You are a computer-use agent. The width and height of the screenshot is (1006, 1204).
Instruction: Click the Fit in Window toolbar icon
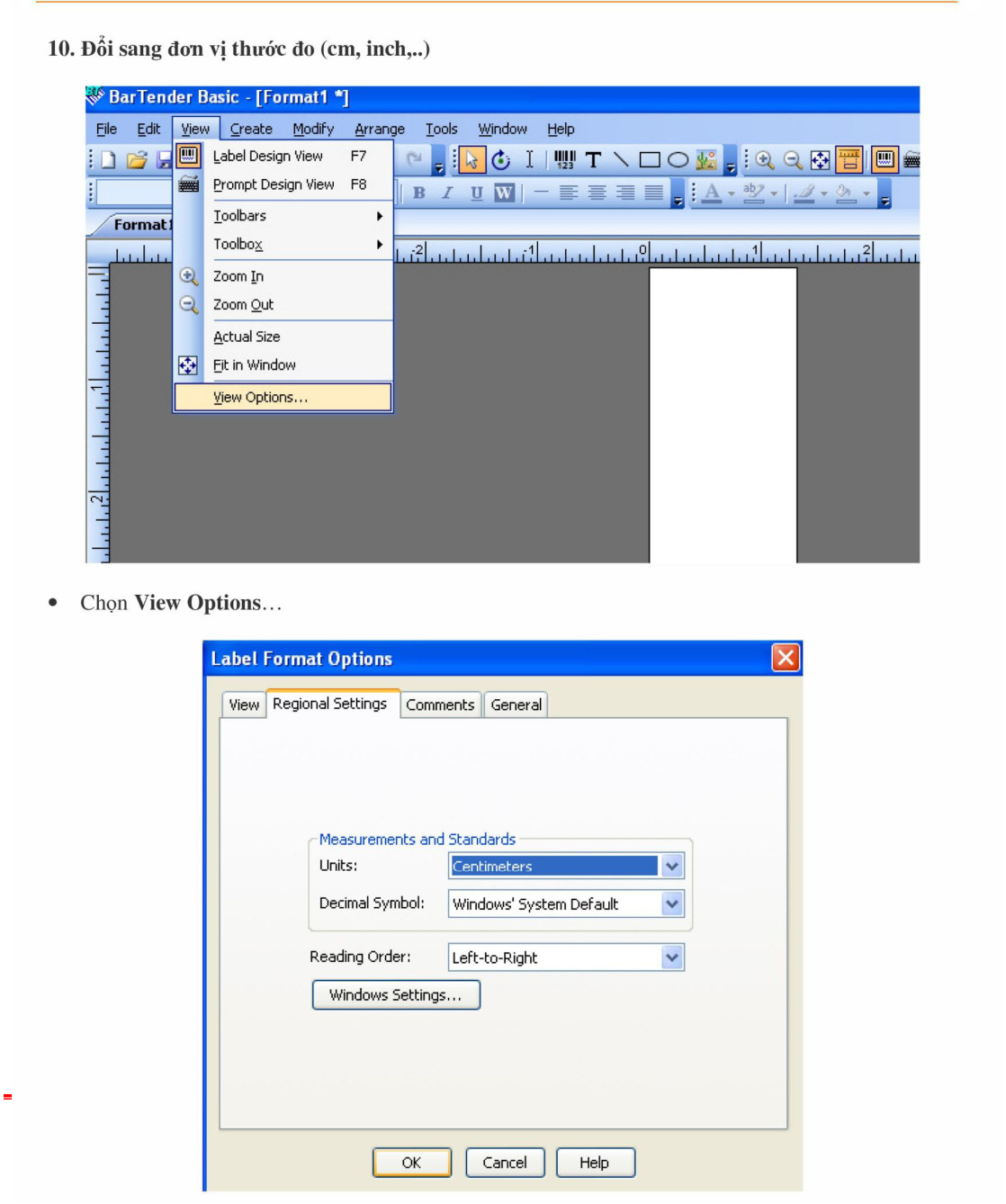click(x=821, y=160)
